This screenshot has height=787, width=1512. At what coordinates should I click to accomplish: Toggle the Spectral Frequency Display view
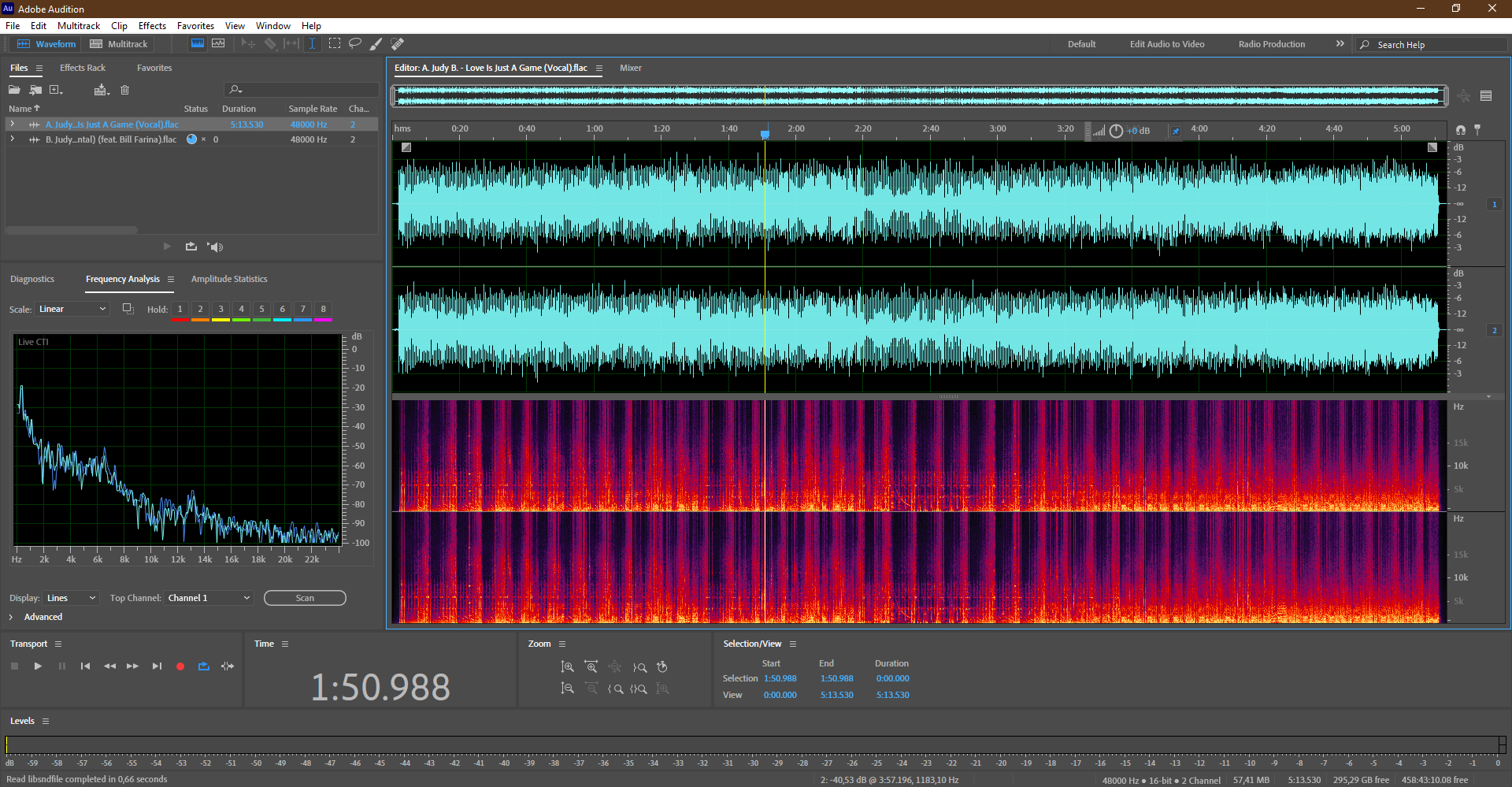(x=198, y=44)
